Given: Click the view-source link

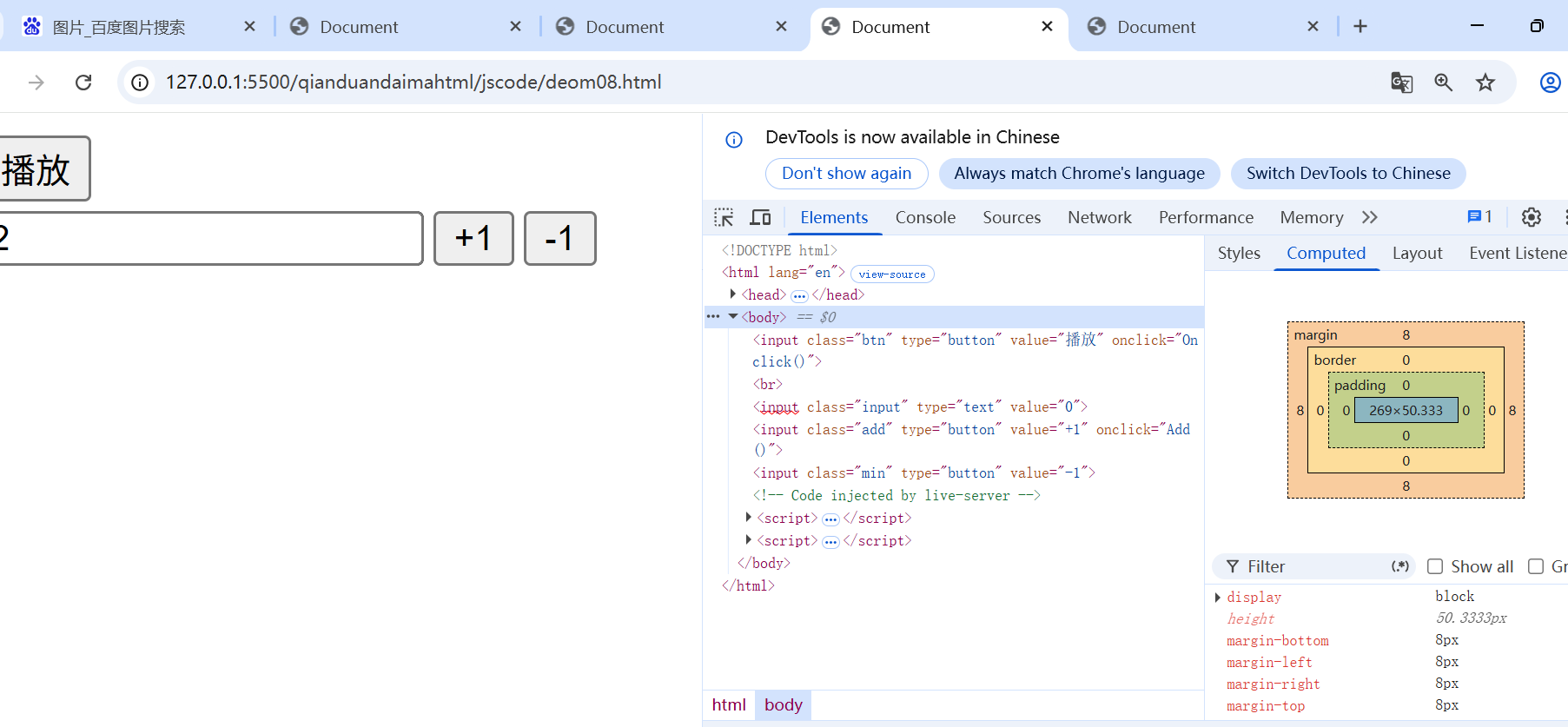Looking at the screenshot, I should pyautogui.click(x=892, y=274).
